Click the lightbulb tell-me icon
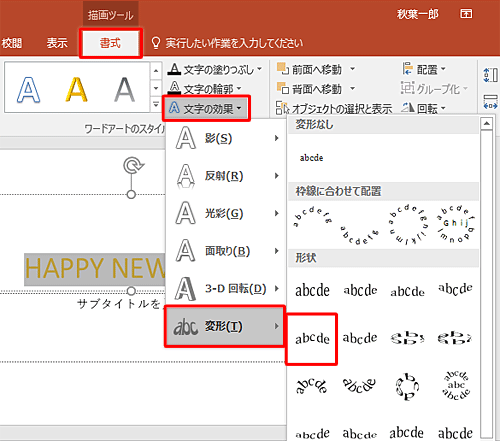The height and width of the screenshot is (441, 500). pos(156,43)
